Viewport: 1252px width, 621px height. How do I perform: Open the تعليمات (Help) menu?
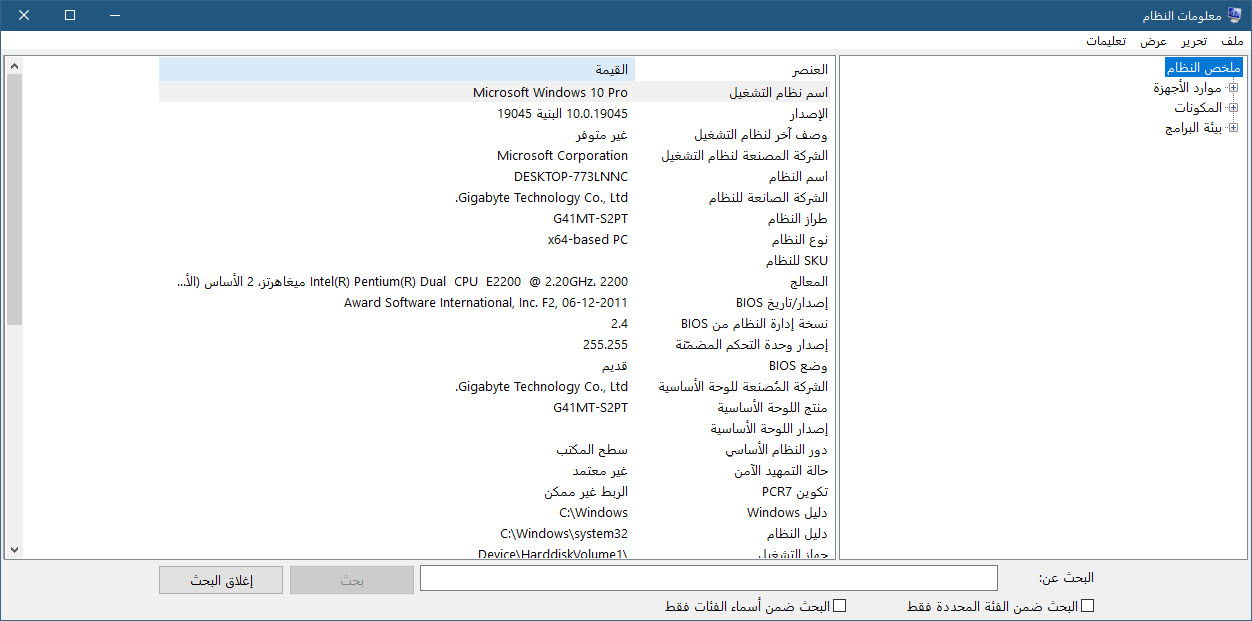pyautogui.click(x=1106, y=41)
